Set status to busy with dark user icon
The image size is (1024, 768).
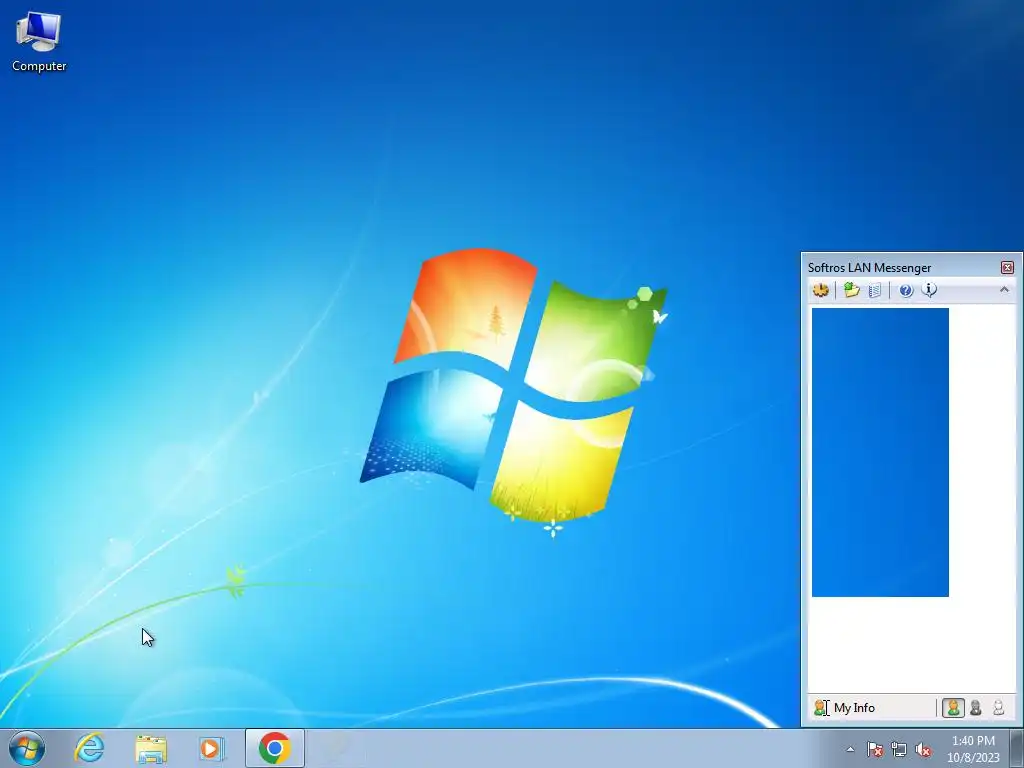[976, 707]
